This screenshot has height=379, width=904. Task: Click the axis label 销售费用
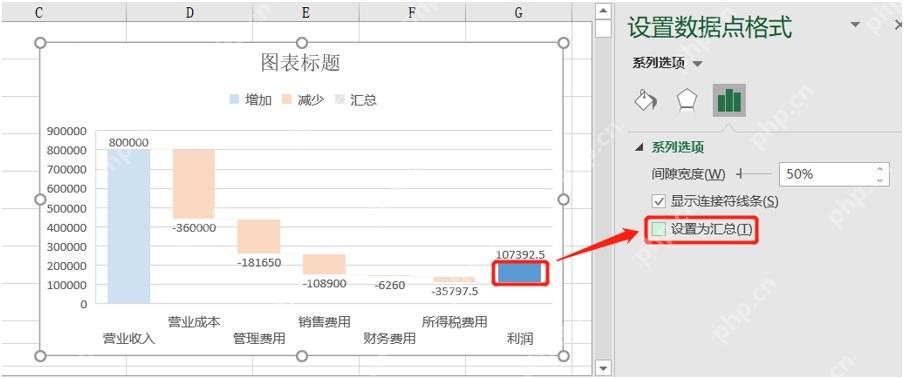pos(324,321)
